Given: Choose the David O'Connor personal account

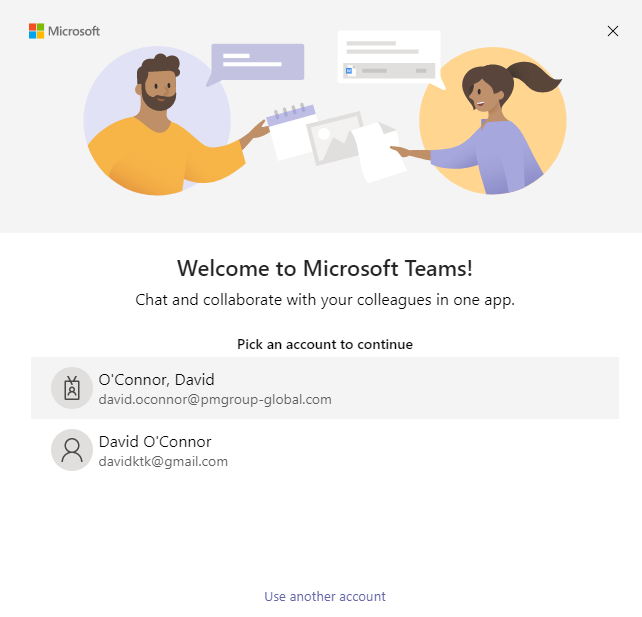Looking at the screenshot, I should click(x=325, y=450).
